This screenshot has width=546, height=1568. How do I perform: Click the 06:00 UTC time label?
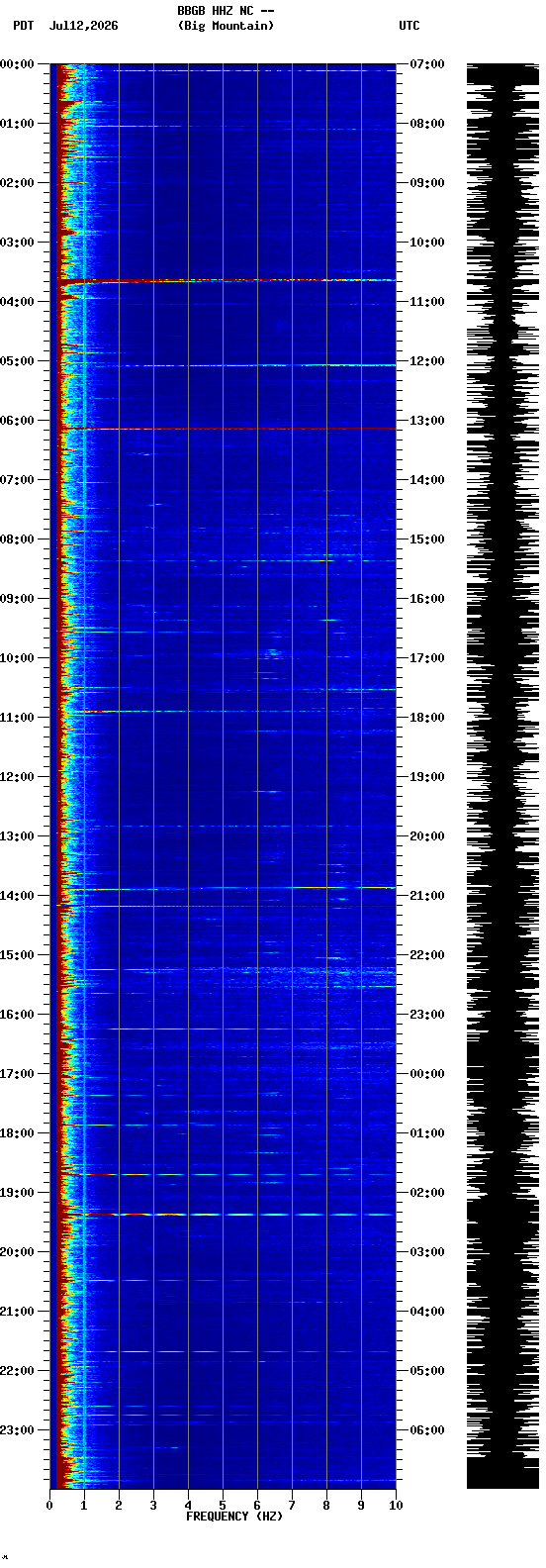tap(427, 1430)
